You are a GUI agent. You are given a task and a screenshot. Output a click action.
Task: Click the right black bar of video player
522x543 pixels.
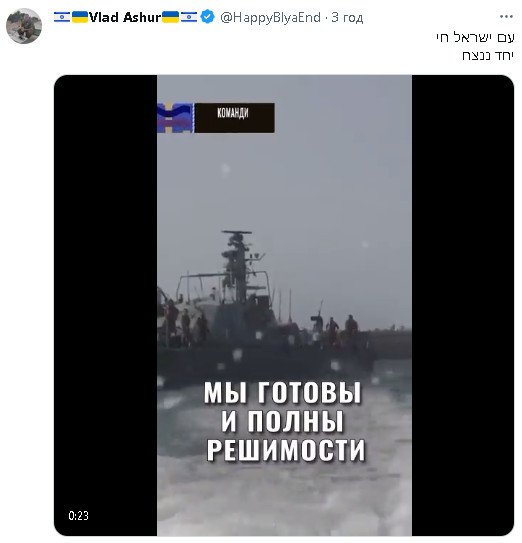[x=463, y=305]
